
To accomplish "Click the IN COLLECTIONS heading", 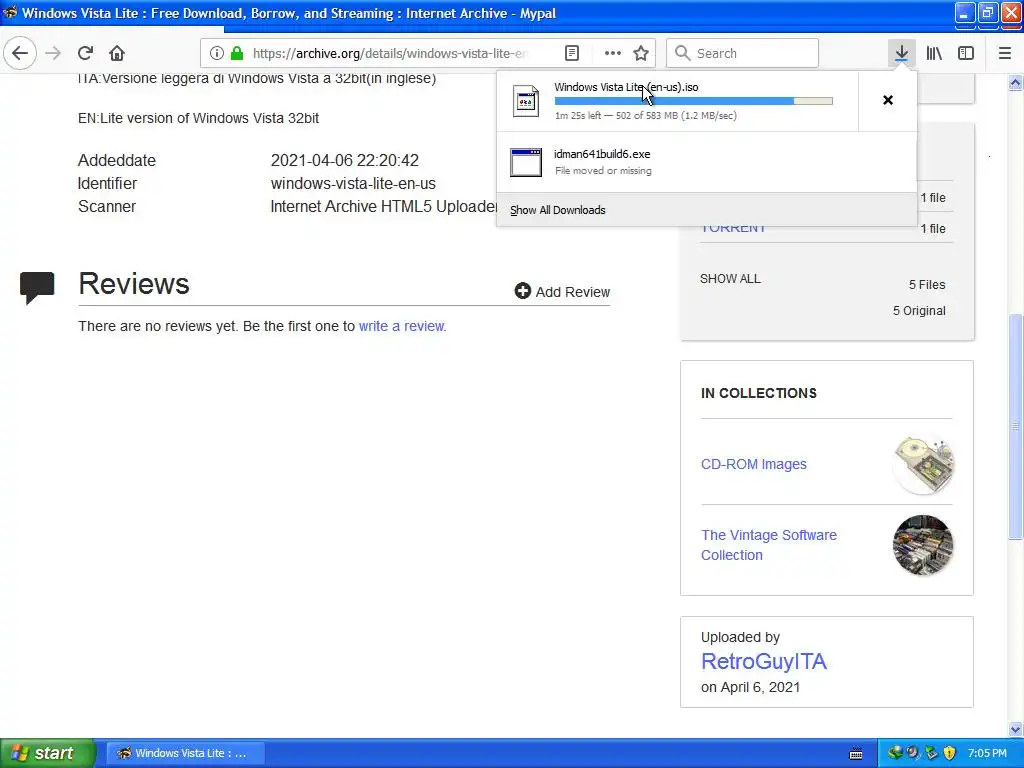I will click(x=759, y=393).
